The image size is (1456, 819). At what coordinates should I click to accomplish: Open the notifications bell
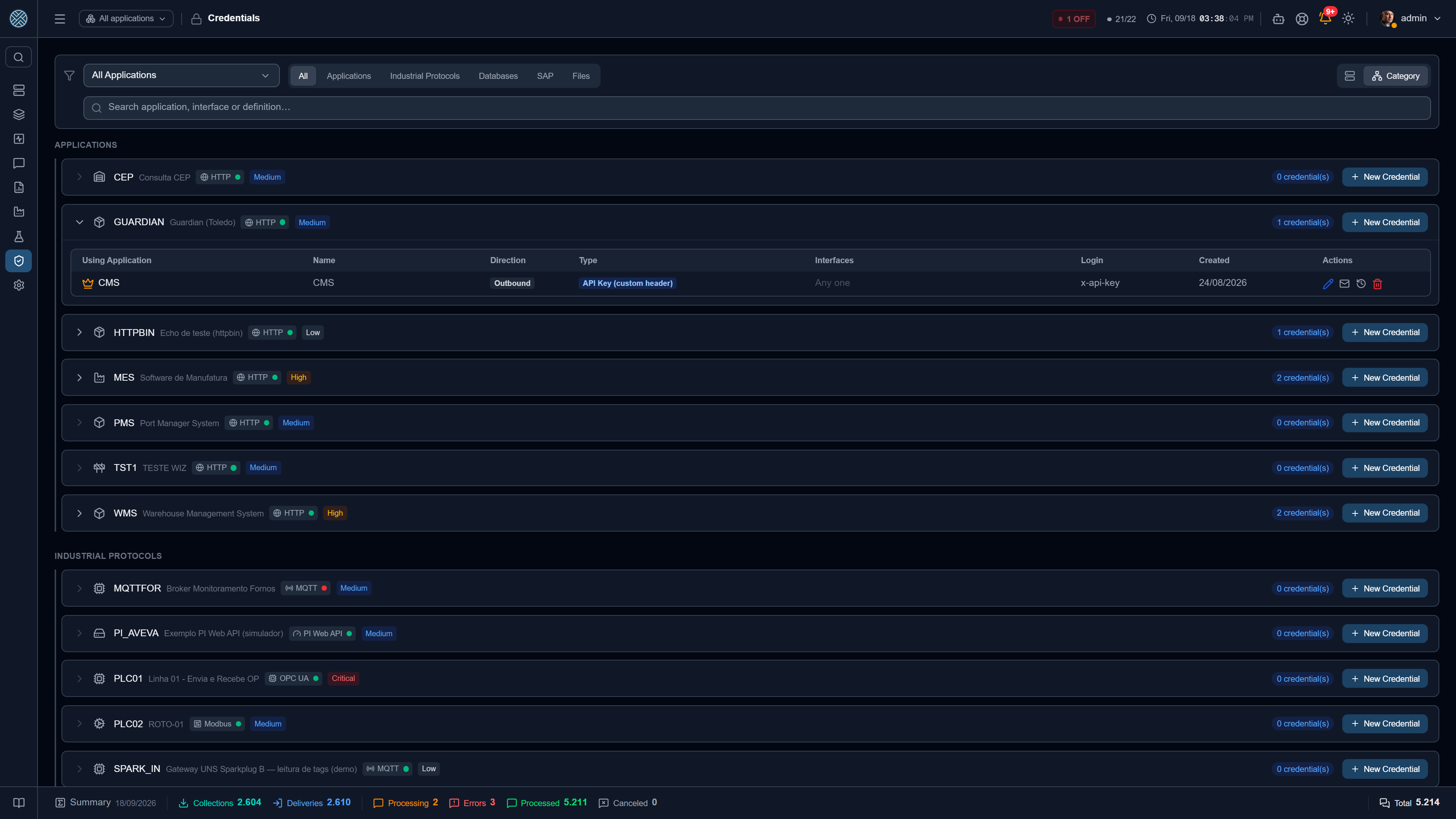coord(1325,19)
